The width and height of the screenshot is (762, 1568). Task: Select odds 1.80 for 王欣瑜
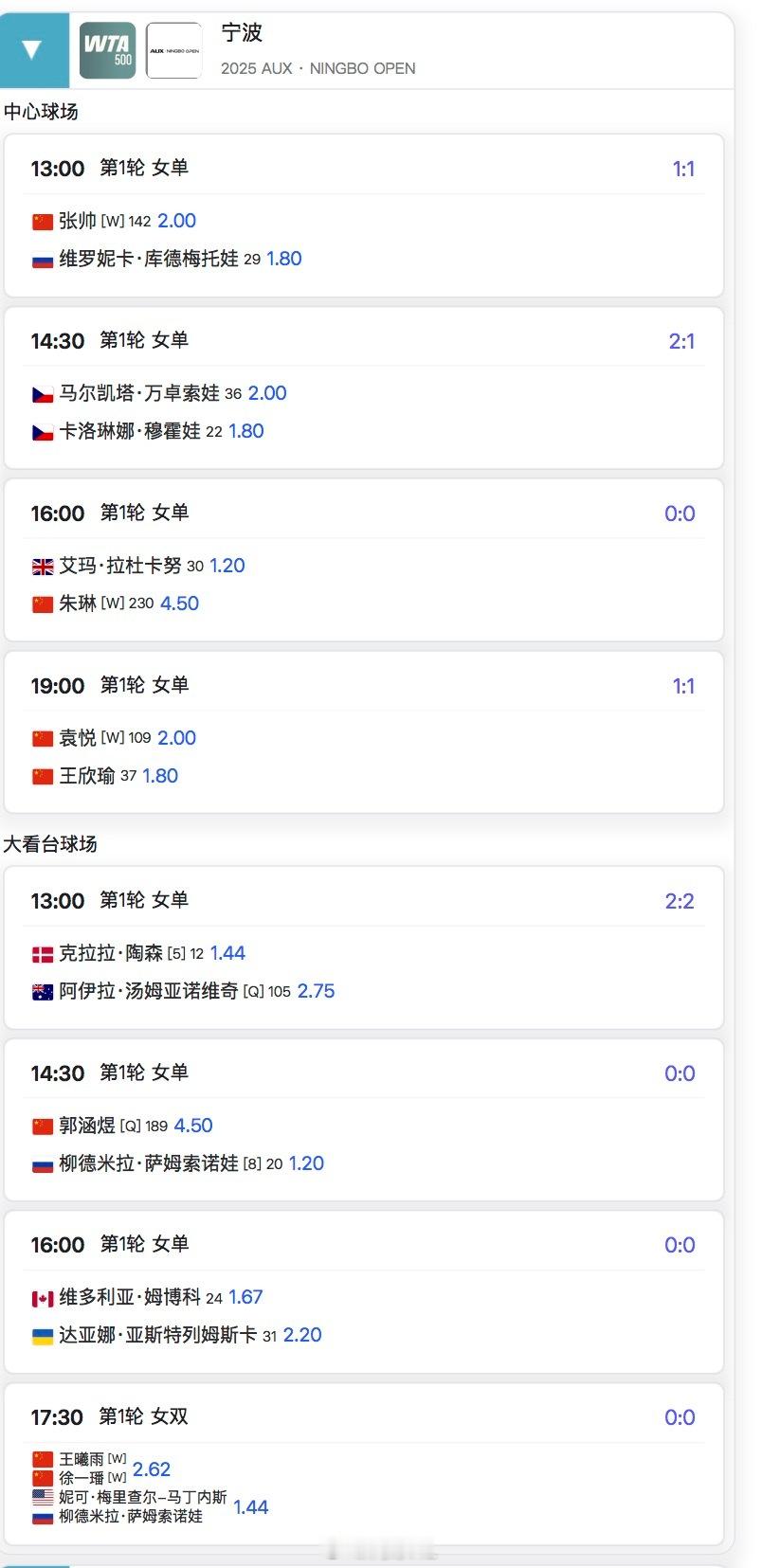(160, 776)
